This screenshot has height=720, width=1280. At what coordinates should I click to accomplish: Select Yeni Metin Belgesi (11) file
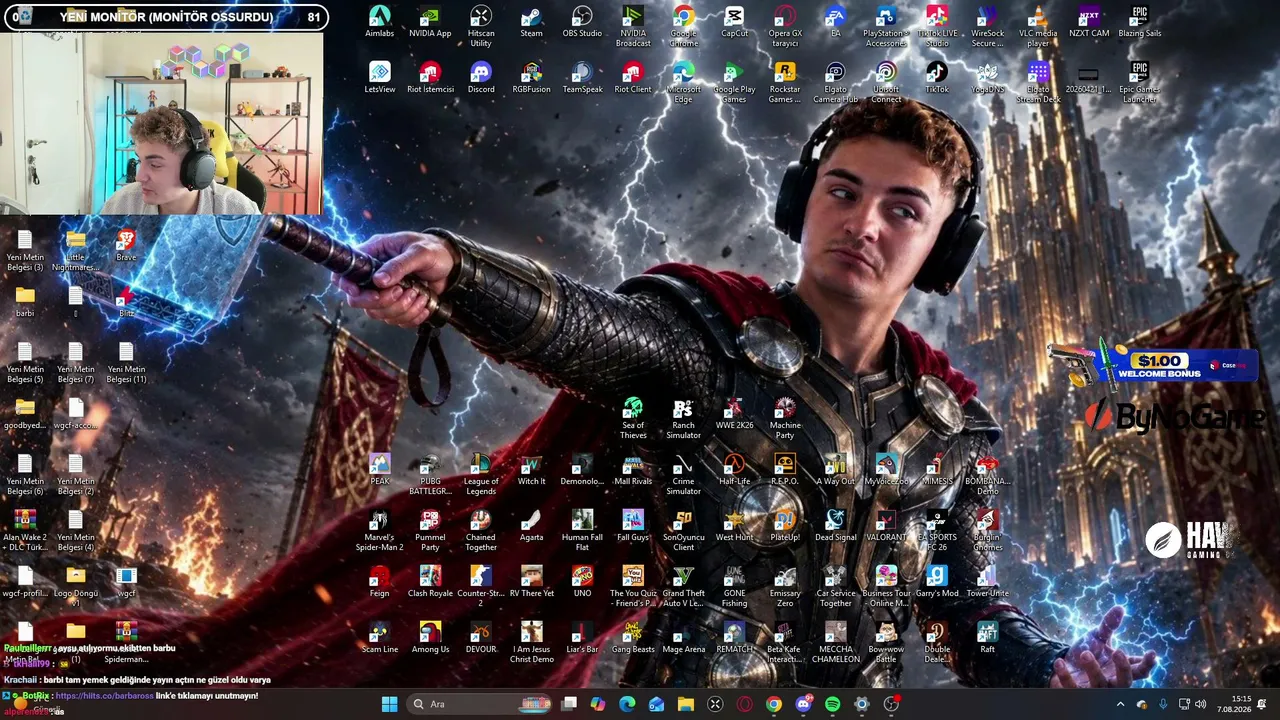(x=126, y=363)
